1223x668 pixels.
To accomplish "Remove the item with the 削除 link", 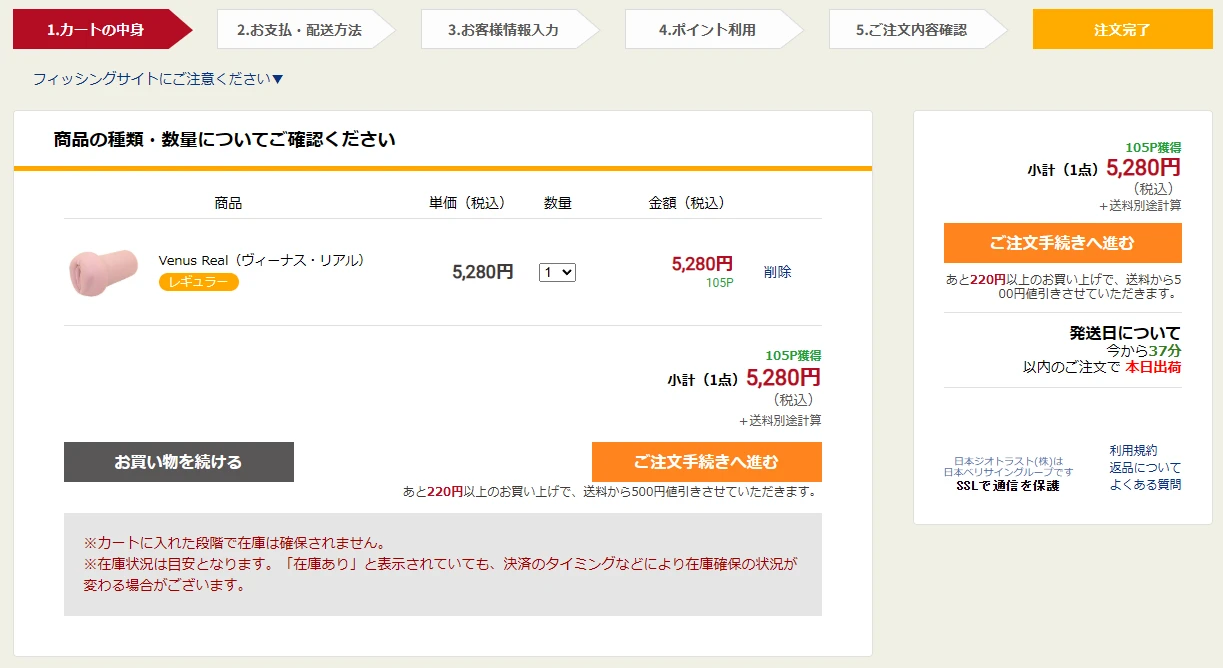I will [777, 272].
